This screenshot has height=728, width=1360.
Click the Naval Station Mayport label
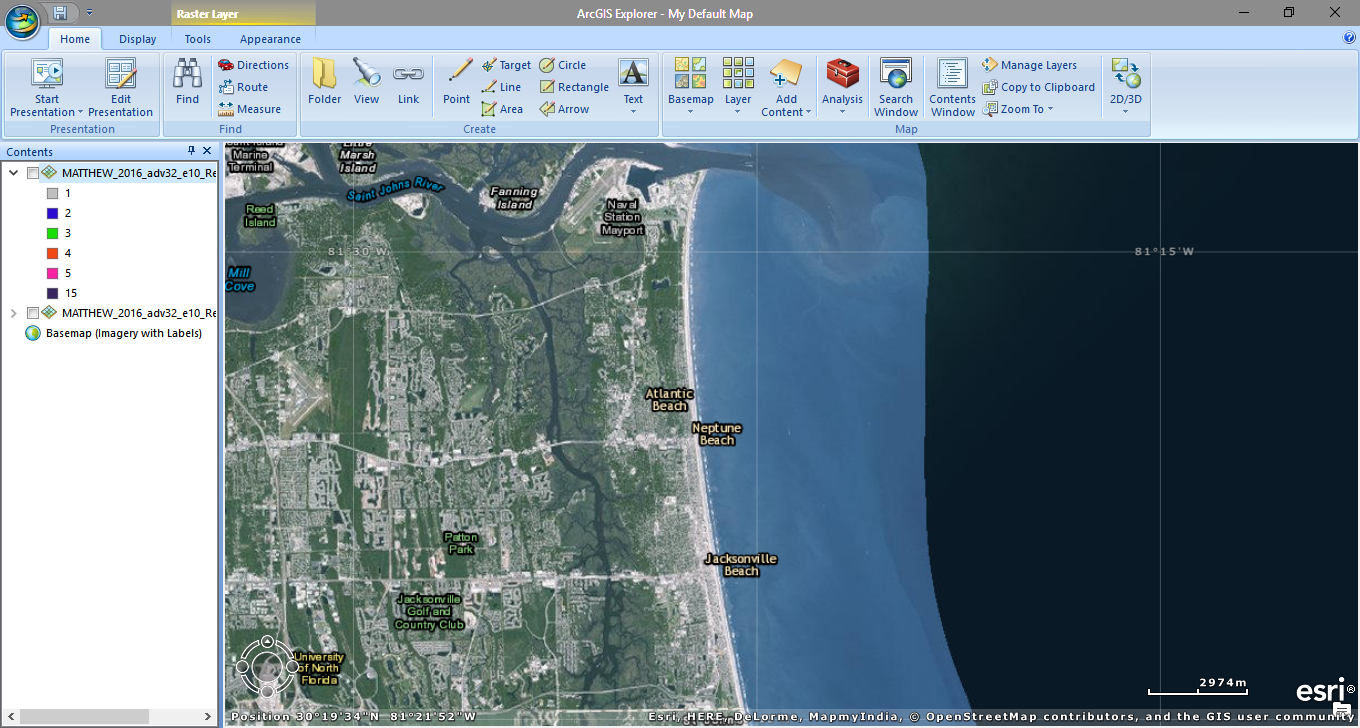pyautogui.click(x=622, y=217)
